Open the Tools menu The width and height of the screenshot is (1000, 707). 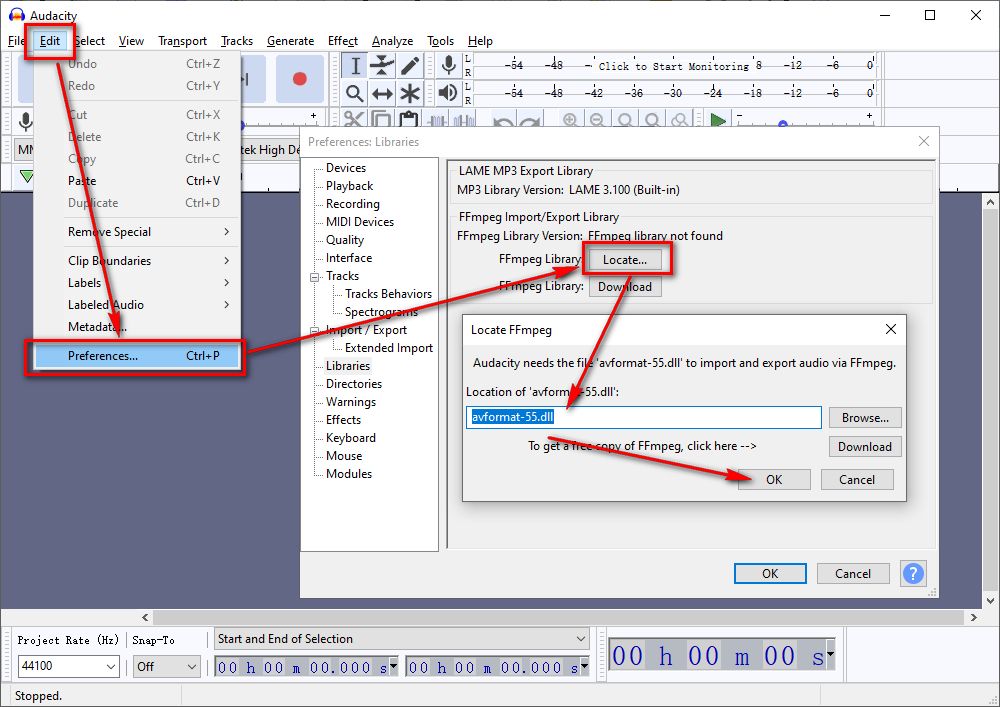[x=440, y=41]
